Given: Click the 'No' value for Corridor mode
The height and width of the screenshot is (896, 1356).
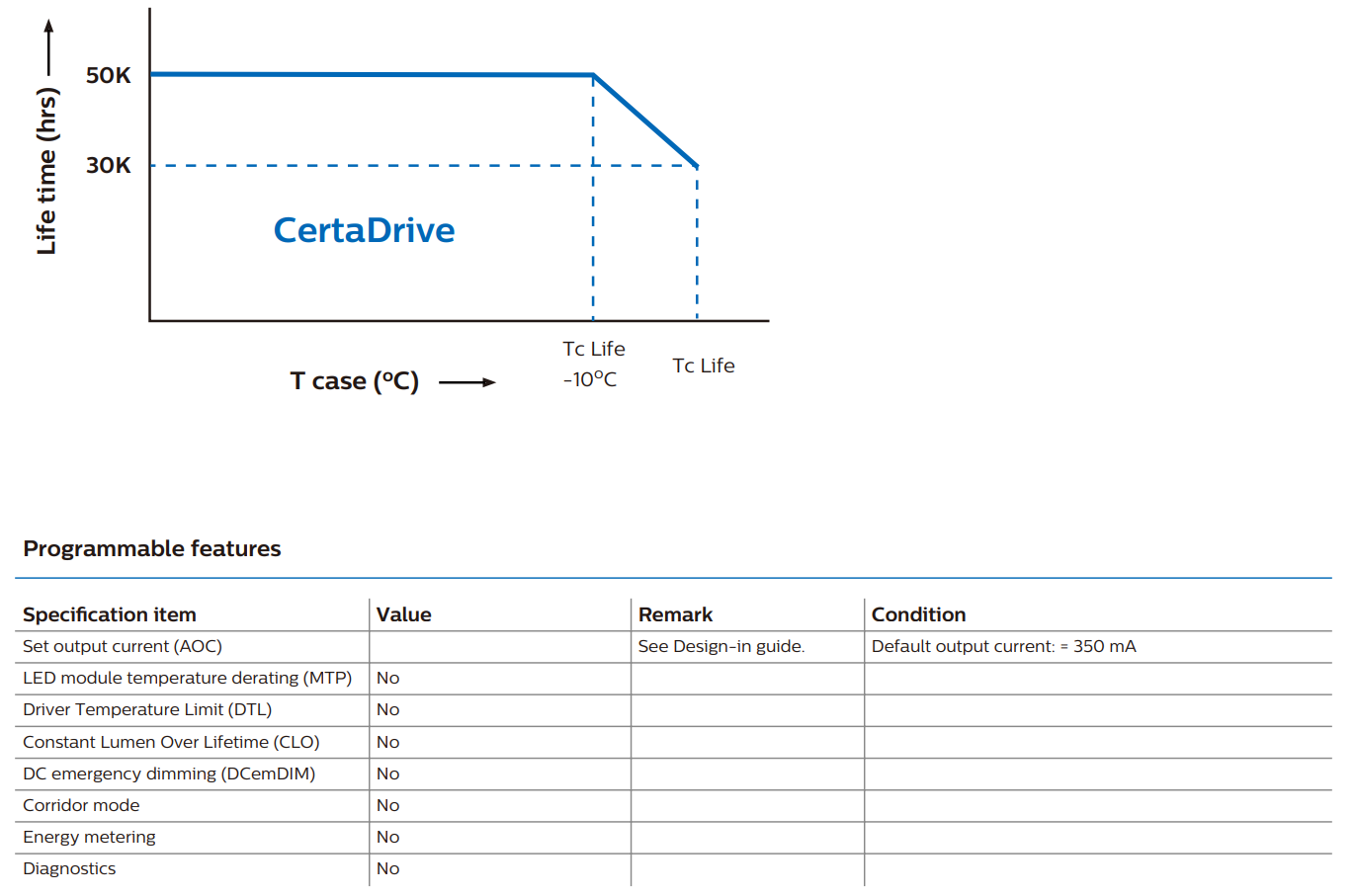Looking at the screenshot, I should pos(388,805).
